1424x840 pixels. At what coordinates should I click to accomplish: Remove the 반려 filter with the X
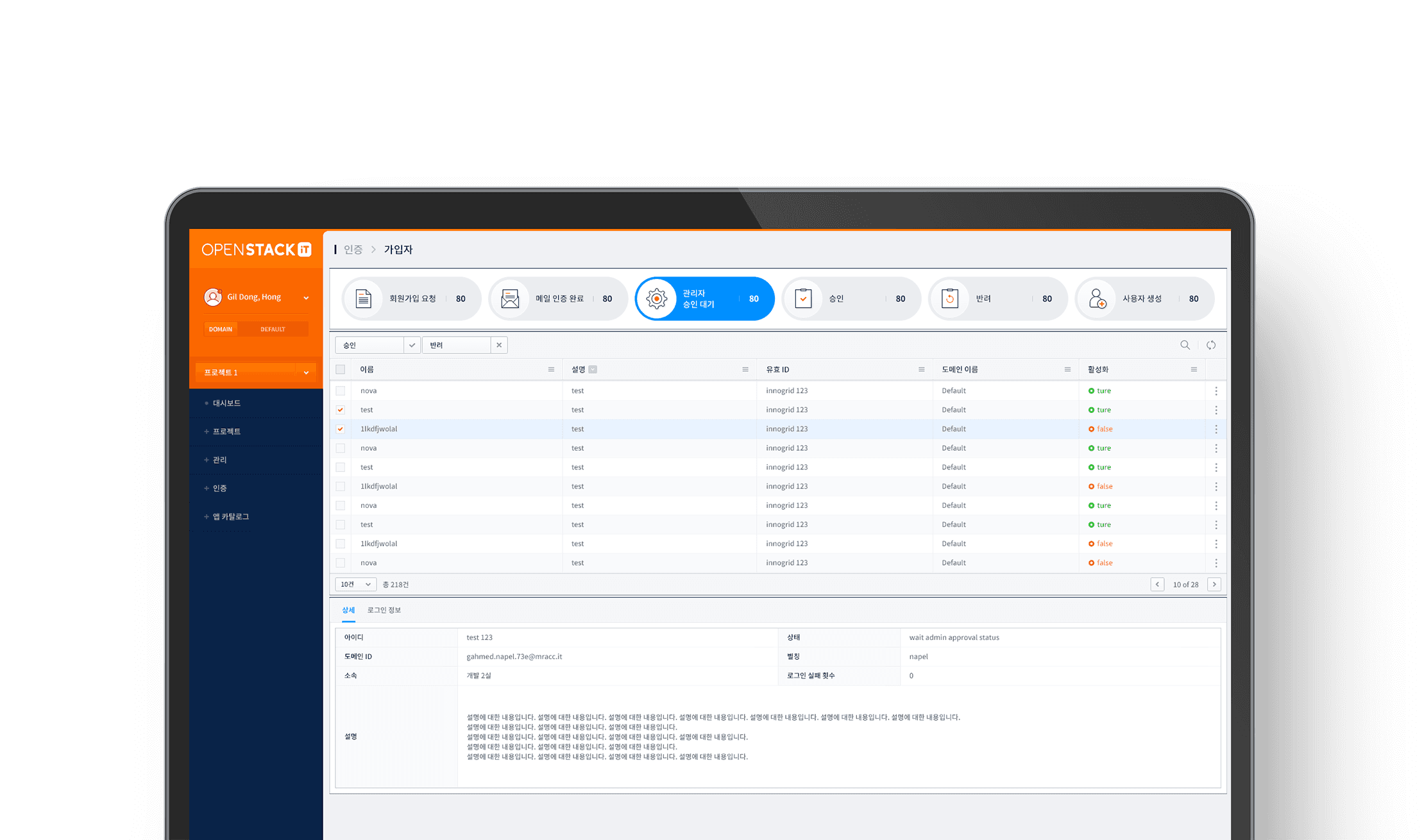click(x=499, y=345)
